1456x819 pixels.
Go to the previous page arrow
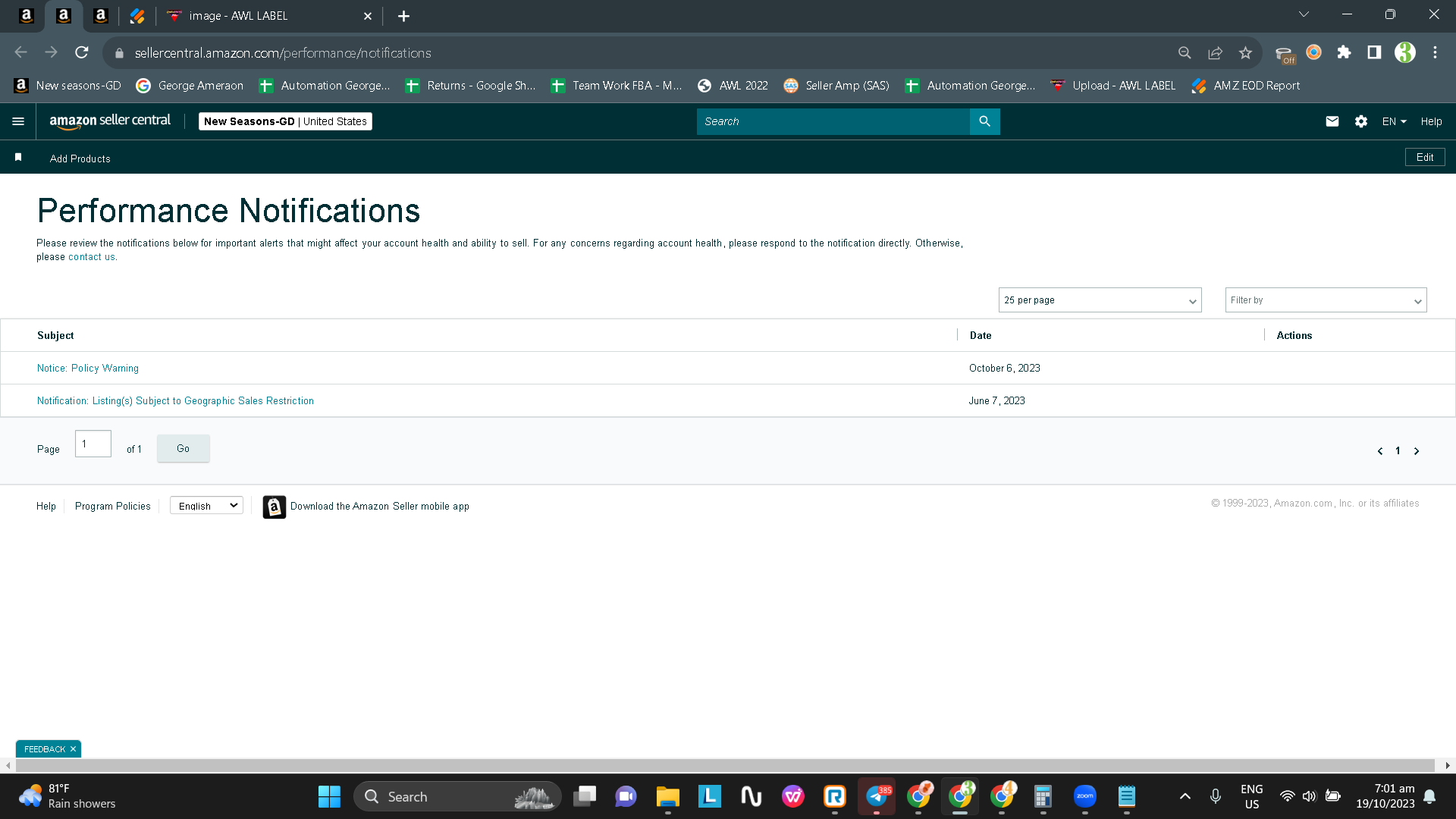(1379, 451)
